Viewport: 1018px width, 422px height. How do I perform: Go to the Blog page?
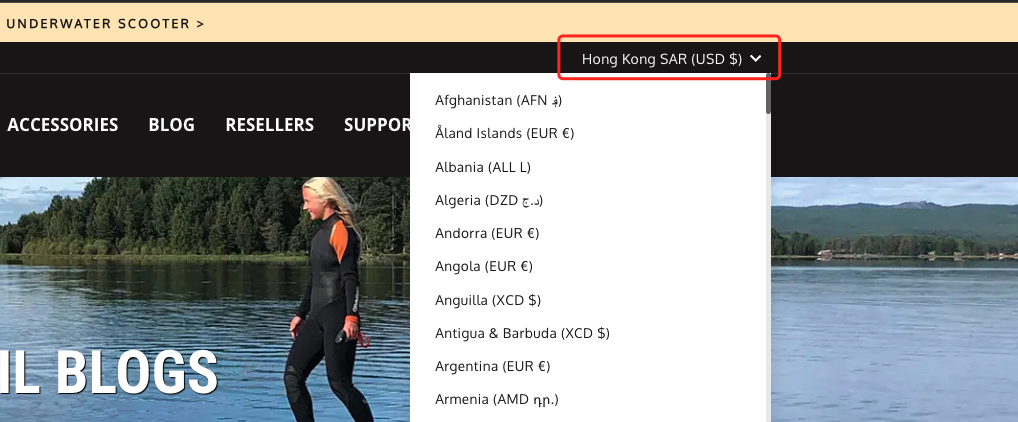point(171,125)
